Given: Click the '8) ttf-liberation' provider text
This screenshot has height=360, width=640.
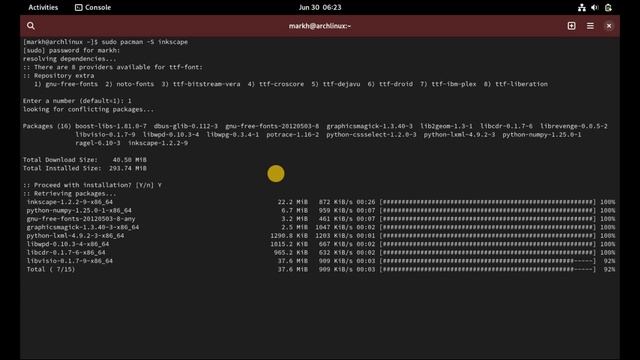Looking at the screenshot, I should pyautogui.click(x=516, y=84).
